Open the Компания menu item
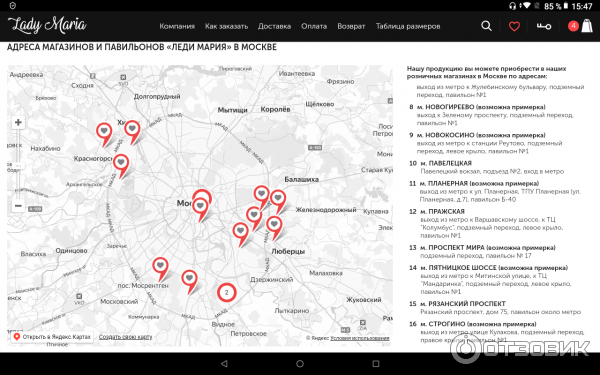 click(177, 26)
